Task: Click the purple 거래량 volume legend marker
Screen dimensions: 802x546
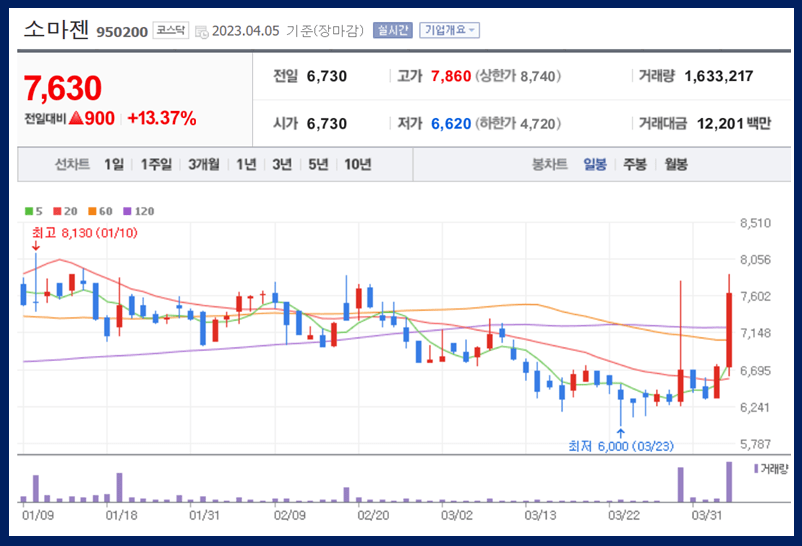Action: tap(756, 469)
